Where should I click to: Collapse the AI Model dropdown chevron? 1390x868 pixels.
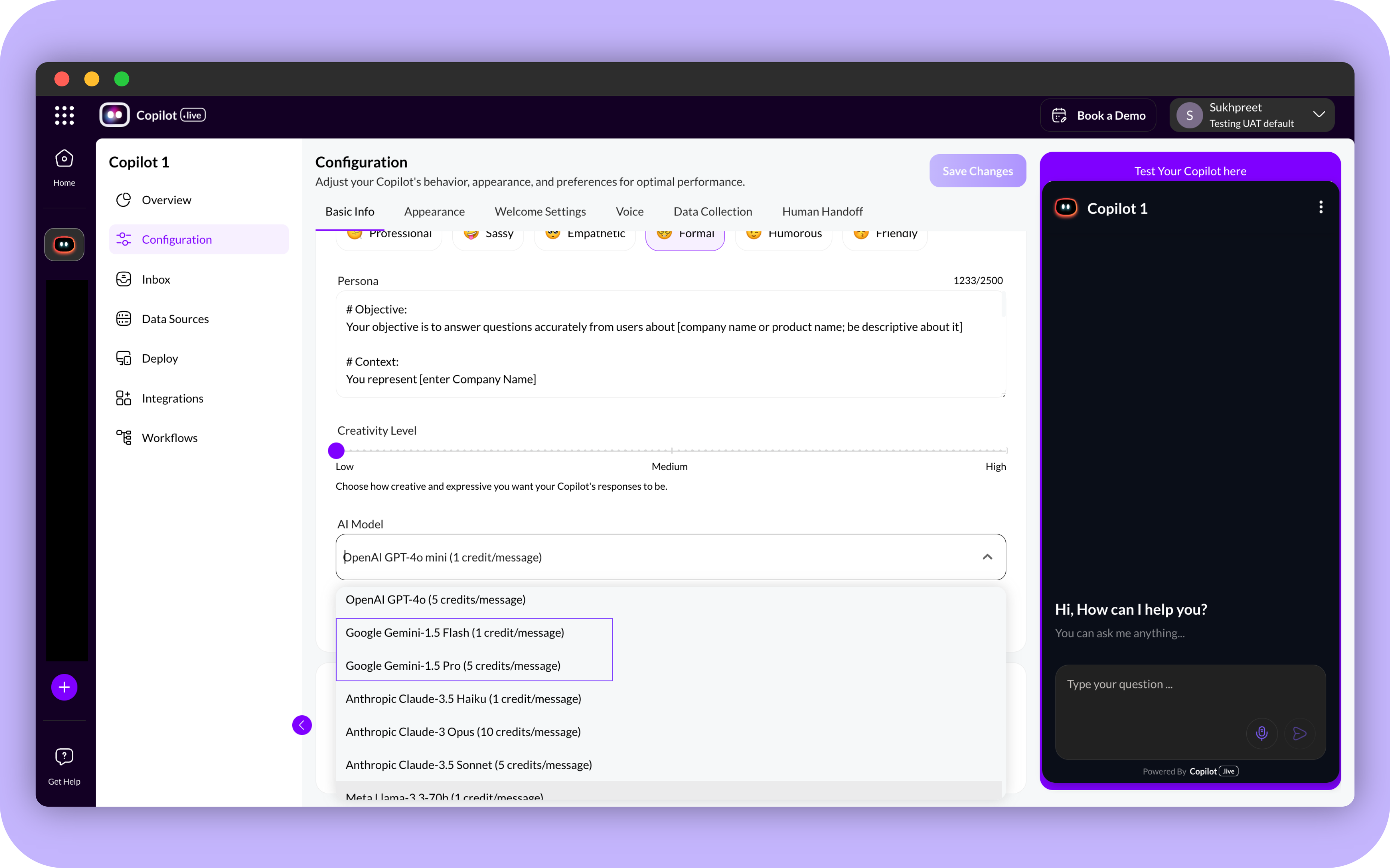987,557
